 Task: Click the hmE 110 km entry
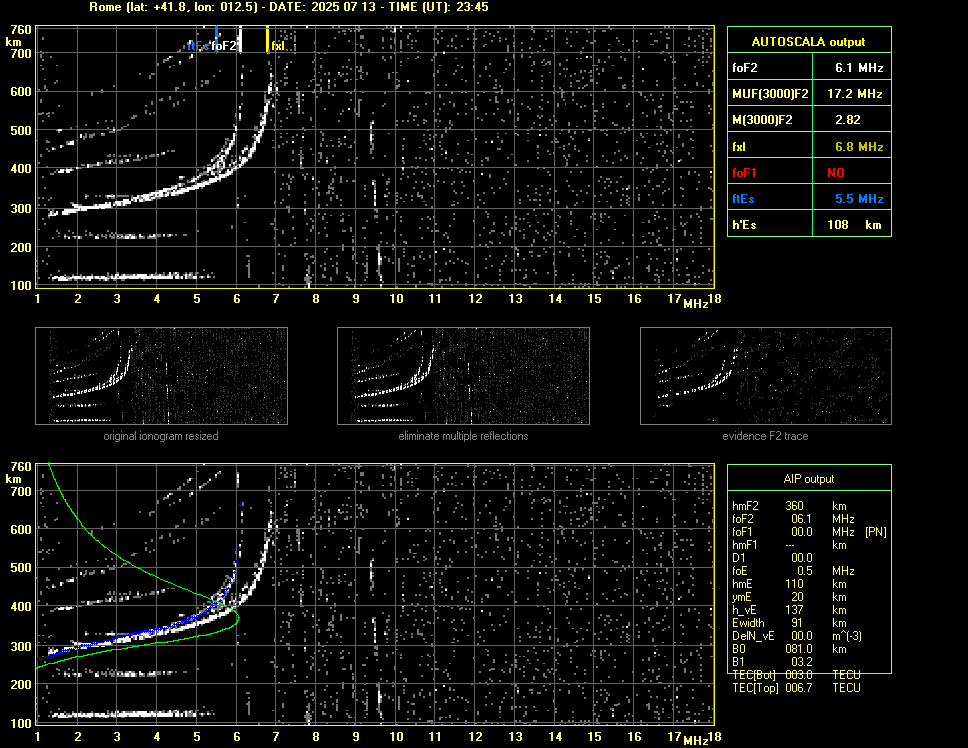coord(789,584)
